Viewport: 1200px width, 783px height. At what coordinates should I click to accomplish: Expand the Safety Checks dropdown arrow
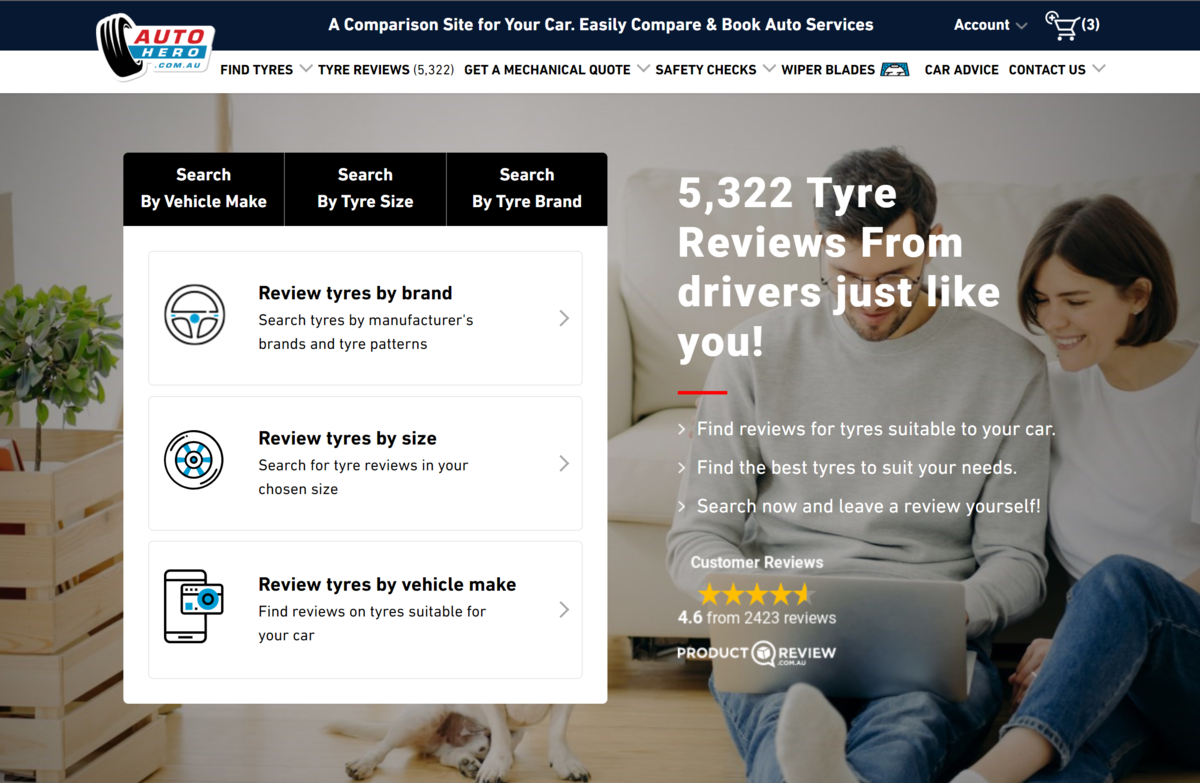tap(768, 69)
